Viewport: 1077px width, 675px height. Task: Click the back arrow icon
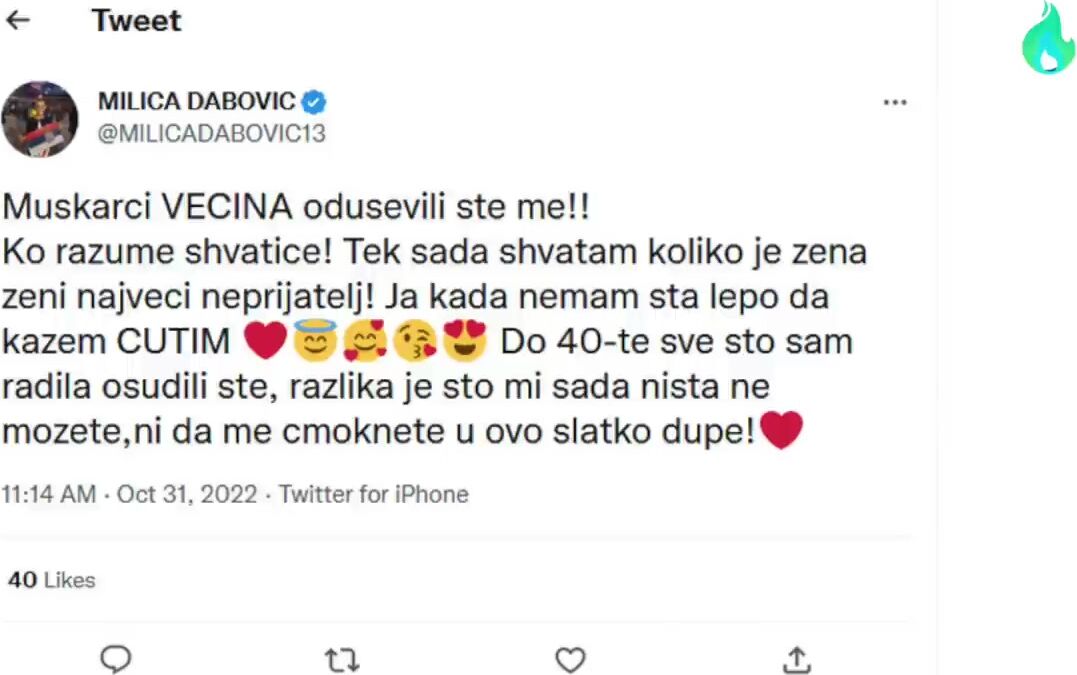[18, 21]
